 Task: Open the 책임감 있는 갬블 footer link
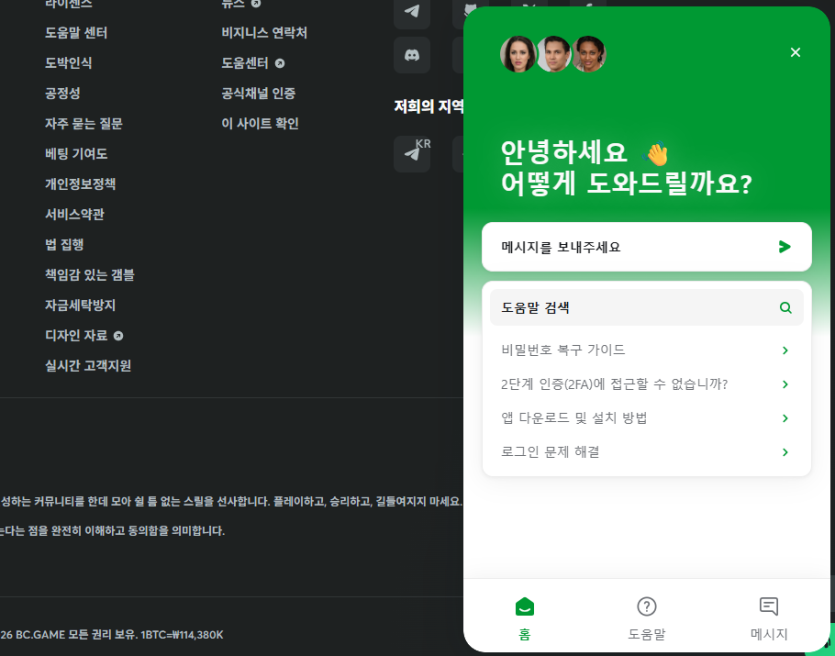[x=89, y=275]
